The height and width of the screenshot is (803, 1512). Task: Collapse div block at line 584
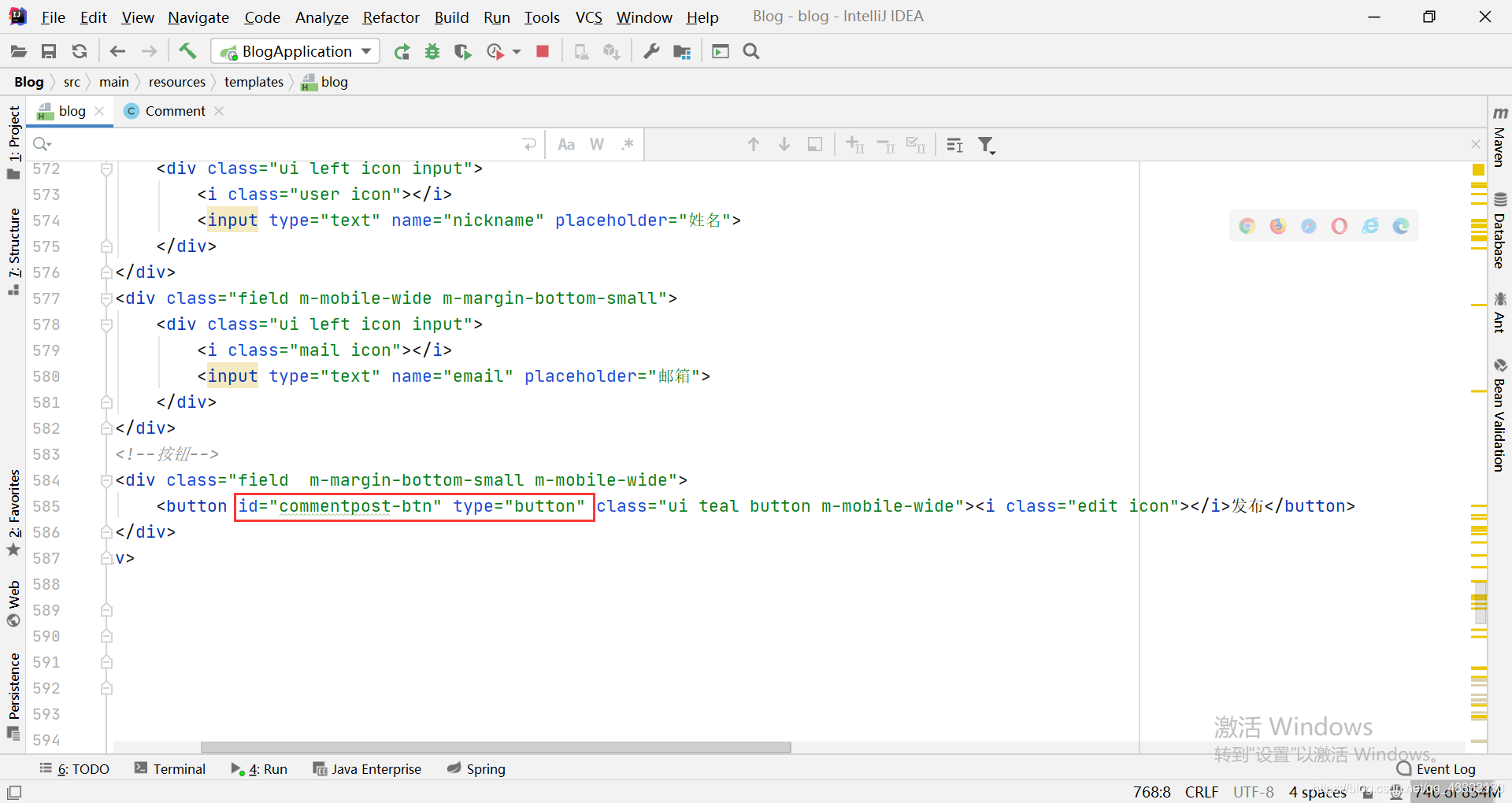106,480
